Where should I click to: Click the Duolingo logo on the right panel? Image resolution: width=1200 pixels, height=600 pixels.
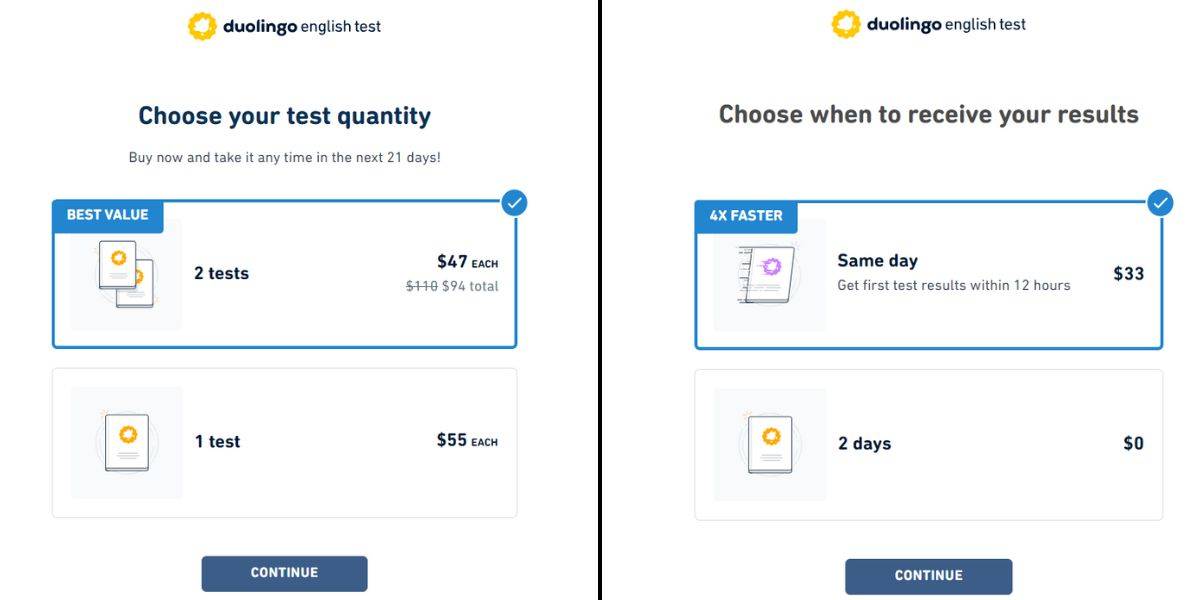pyautogui.click(x=846, y=25)
